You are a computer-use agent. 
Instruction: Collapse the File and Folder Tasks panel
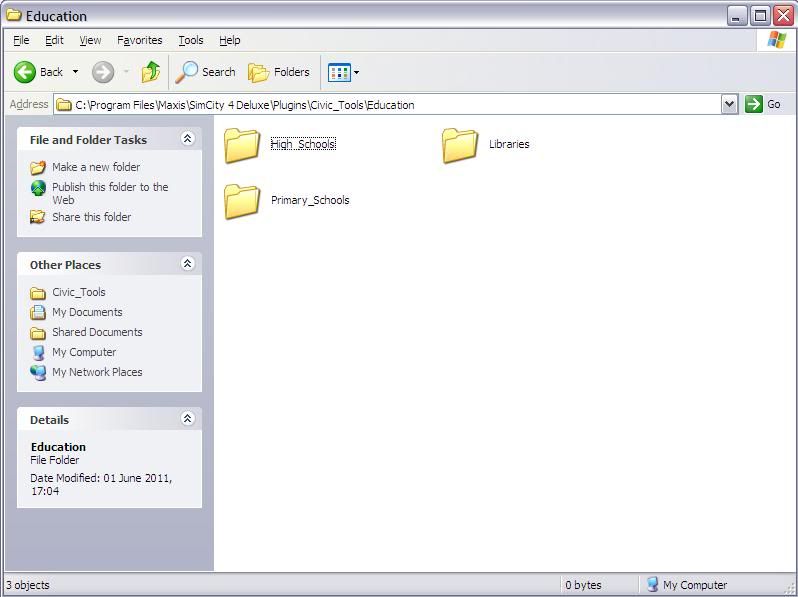(x=187, y=138)
